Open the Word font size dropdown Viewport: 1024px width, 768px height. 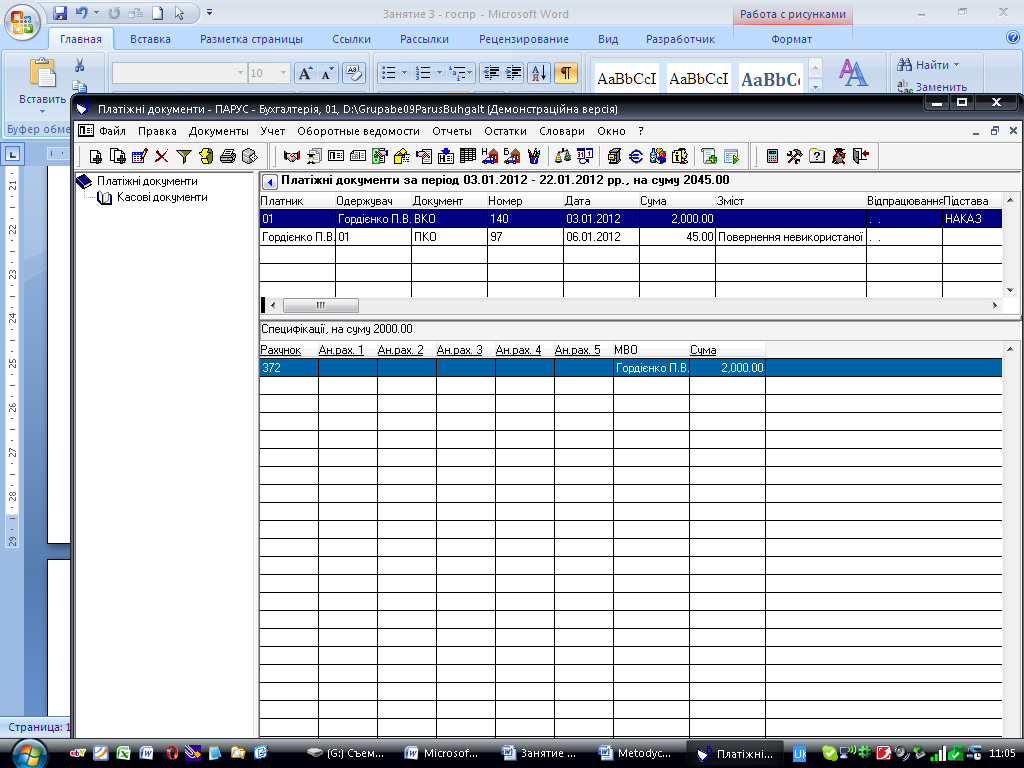pyautogui.click(x=283, y=73)
